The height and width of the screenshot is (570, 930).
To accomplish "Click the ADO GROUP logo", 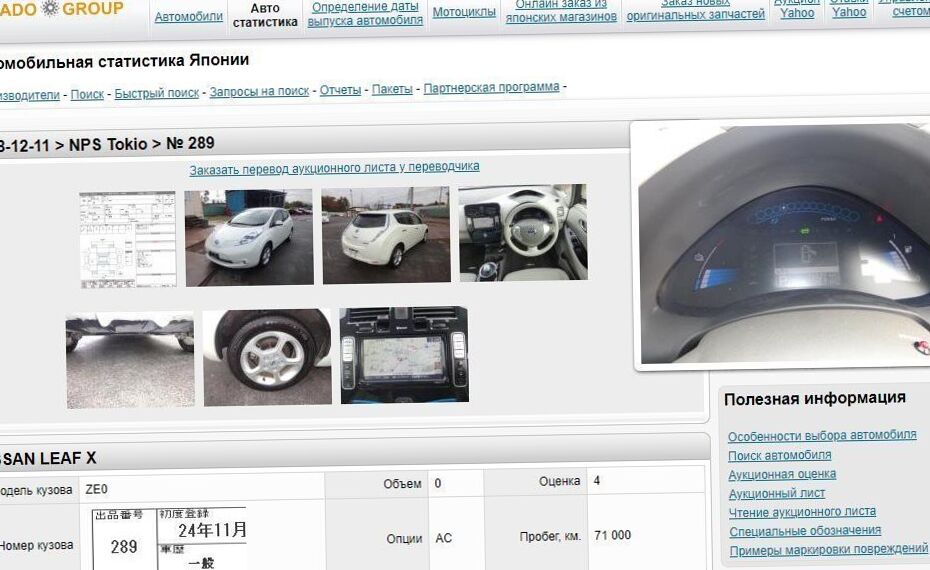I will pos(62,9).
